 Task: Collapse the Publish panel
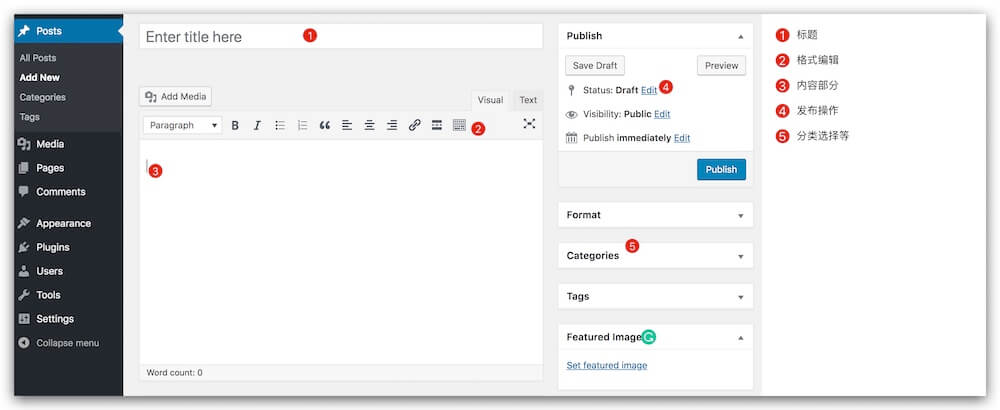coord(740,36)
